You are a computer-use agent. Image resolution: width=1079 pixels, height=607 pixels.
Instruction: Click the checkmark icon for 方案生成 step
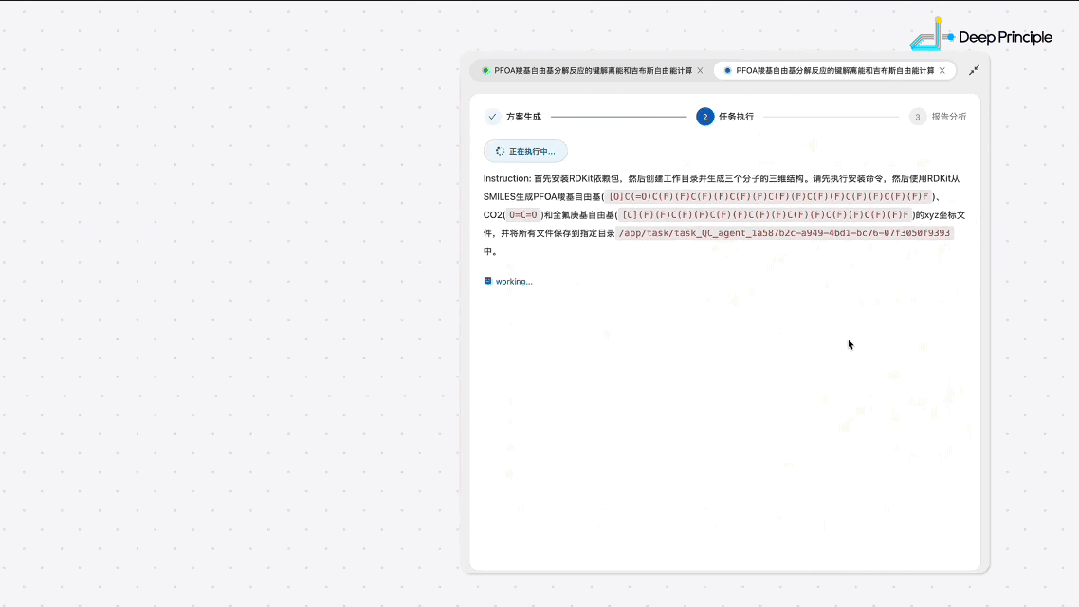point(492,116)
